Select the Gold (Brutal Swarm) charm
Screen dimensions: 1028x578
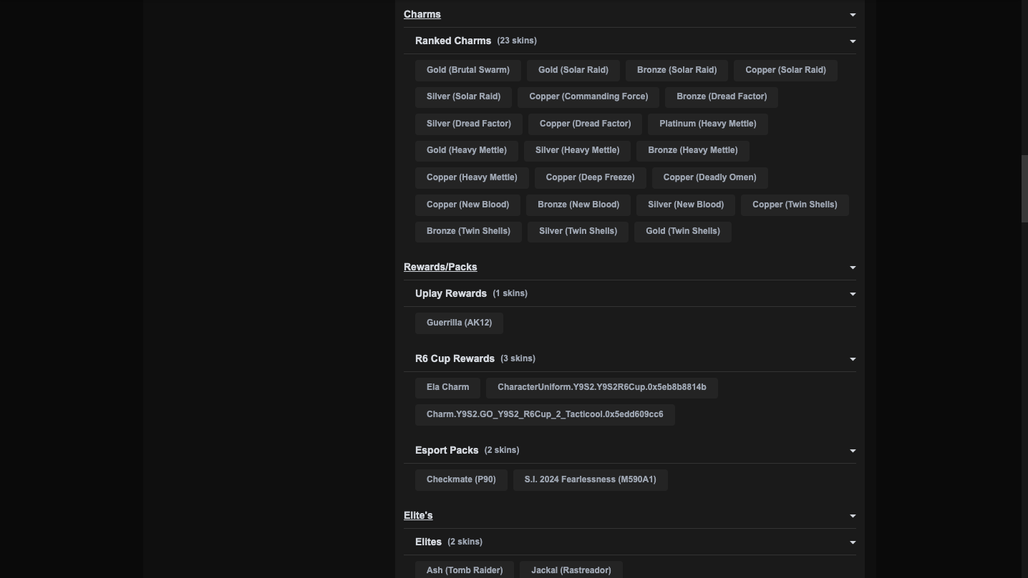467,70
